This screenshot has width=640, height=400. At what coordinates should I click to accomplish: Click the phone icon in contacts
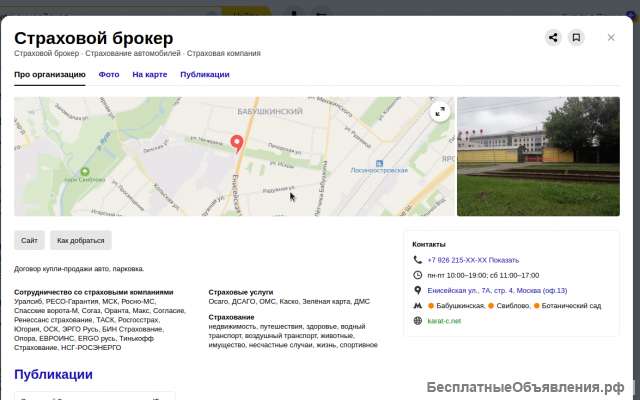(418, 260)
